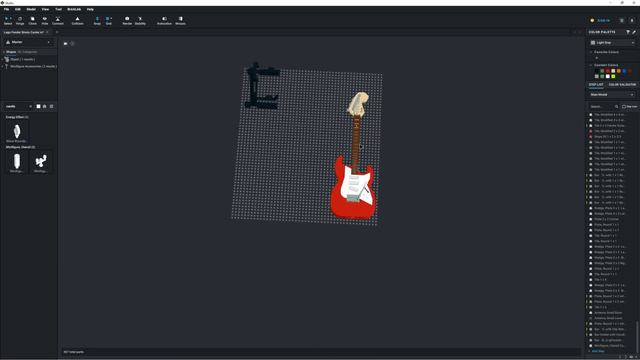The image size is (640, 360).
Task: Pick the Connect tool
Action: pos(58,21)
